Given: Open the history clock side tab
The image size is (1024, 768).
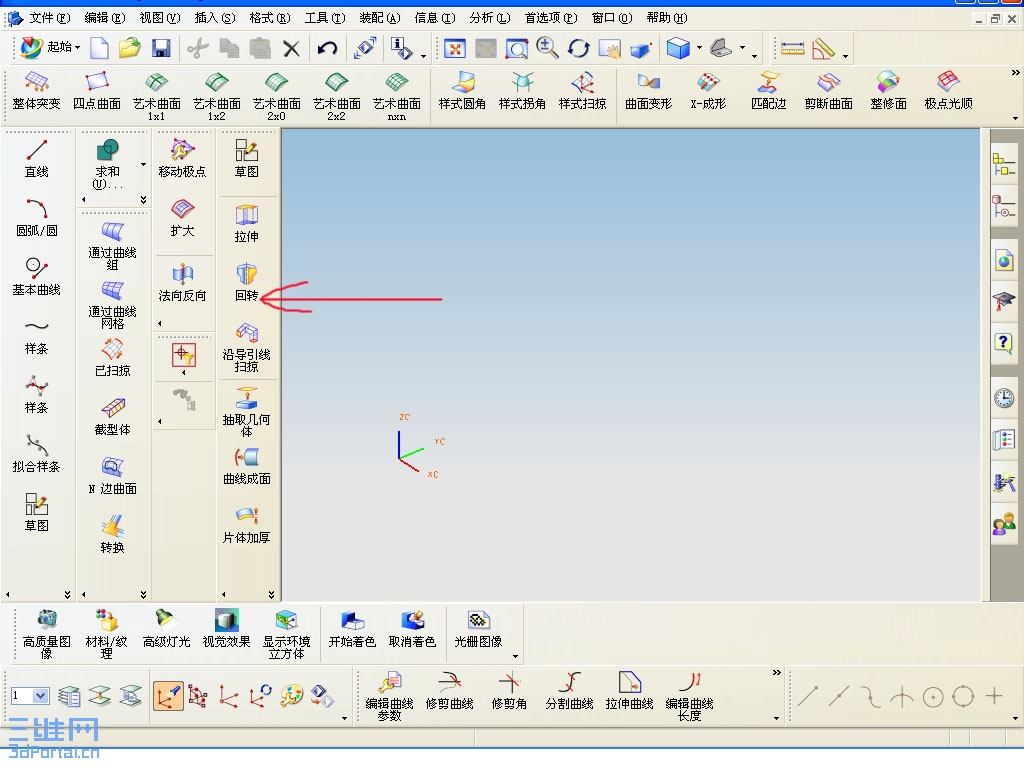Looking at the screenshot, I should click(x=1004, y=398).
